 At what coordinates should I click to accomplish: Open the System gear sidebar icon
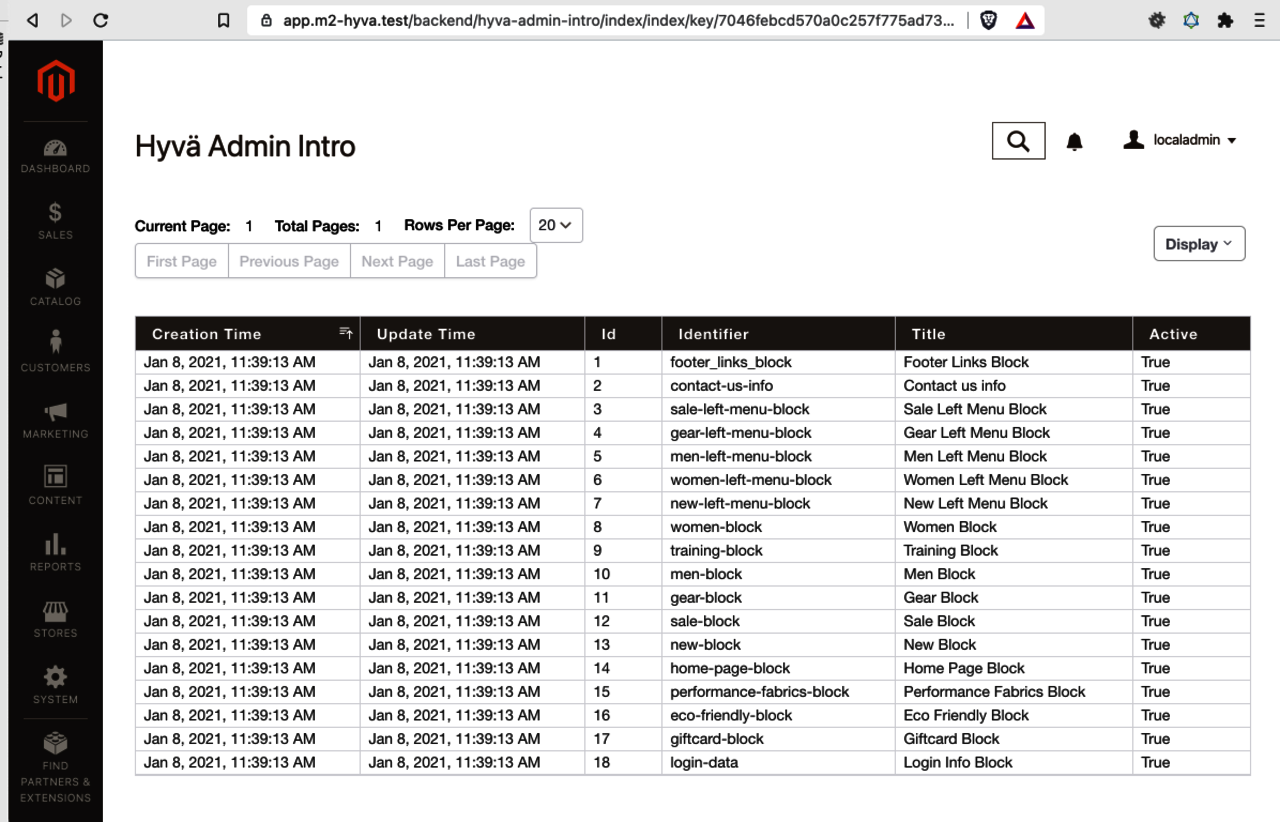pyautogui.click(x=56, y=678)
